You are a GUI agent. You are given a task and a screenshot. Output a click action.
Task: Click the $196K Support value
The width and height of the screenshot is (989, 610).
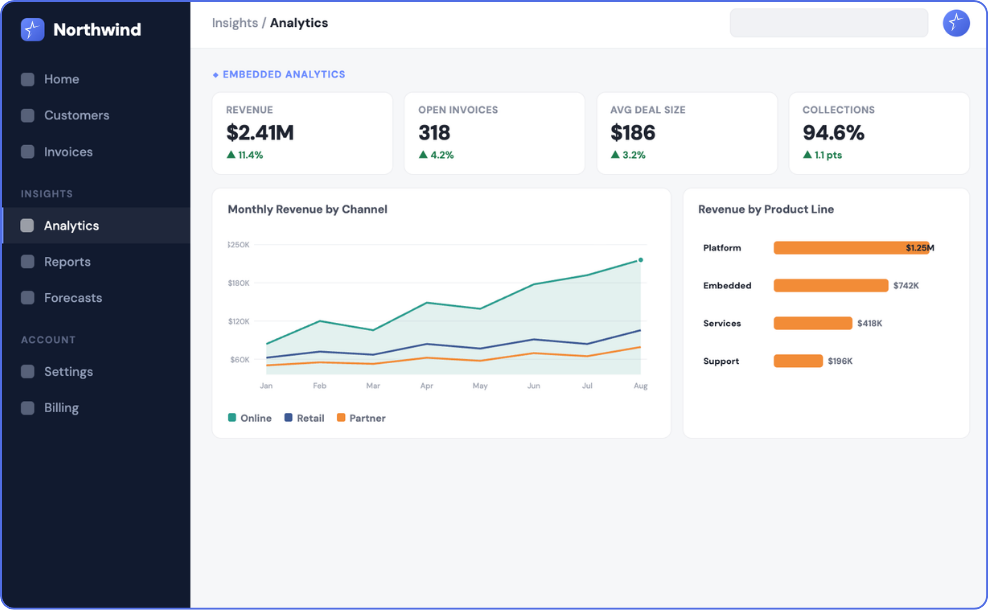840,361
